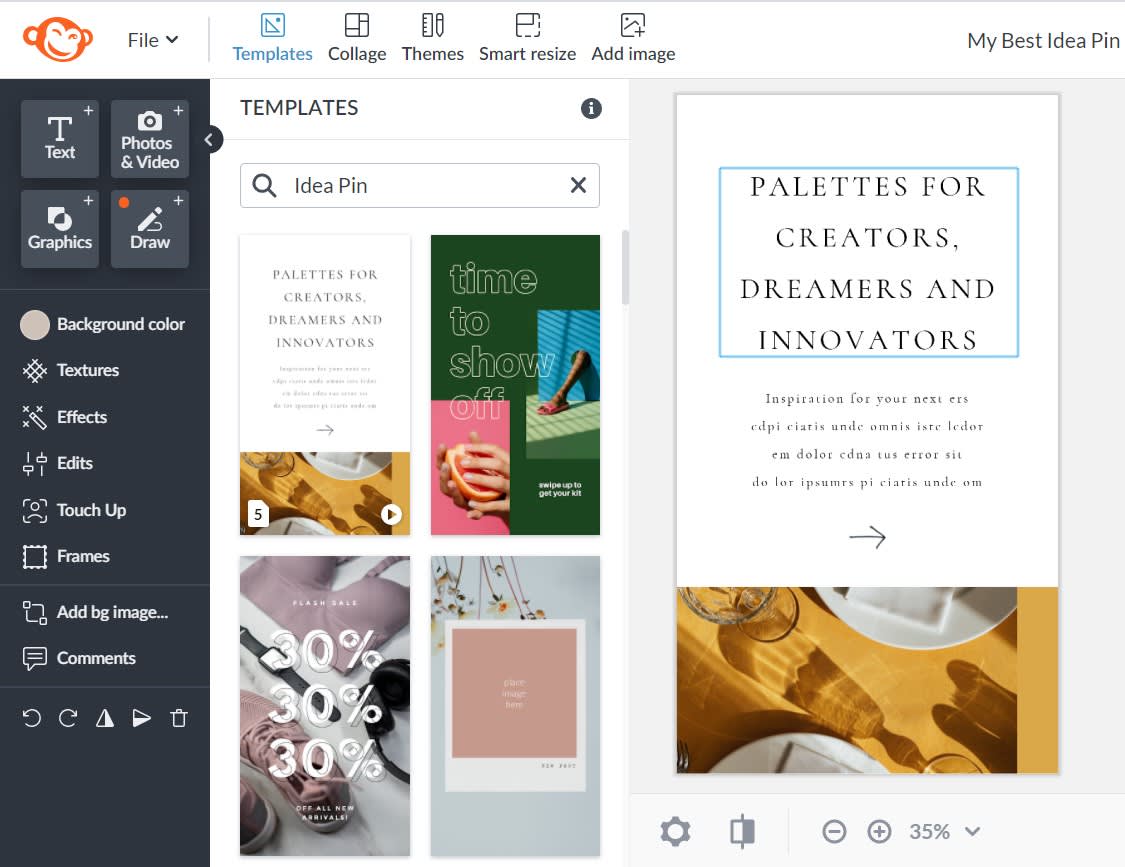1125x867 pixels.
Task: Select the pink polaroid placeholder template
Action: click(515, 706)
